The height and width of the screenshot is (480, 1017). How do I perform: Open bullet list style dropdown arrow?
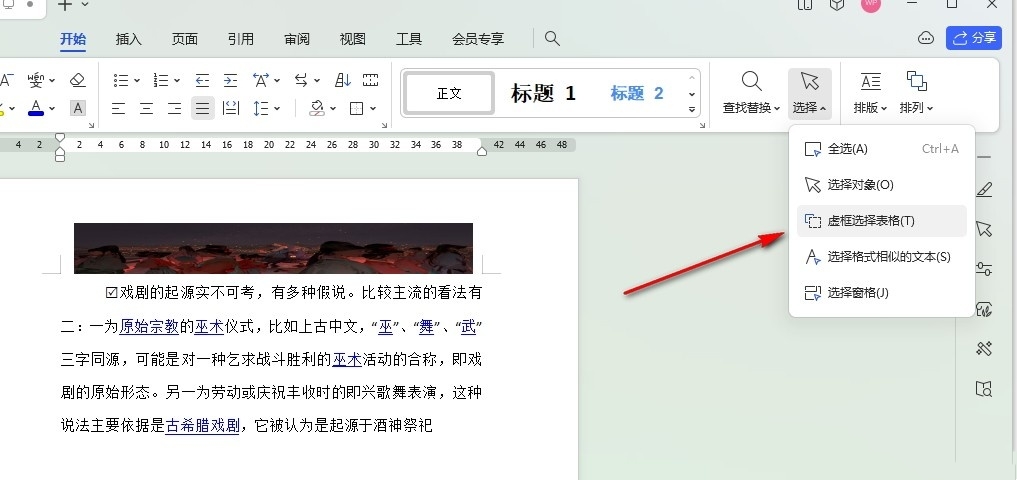137,81
